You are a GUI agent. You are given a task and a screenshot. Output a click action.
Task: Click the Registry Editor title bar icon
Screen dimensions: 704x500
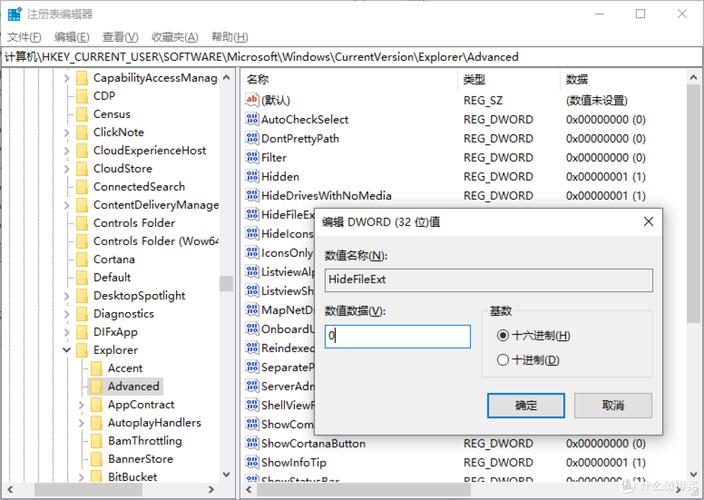[14, 14]
